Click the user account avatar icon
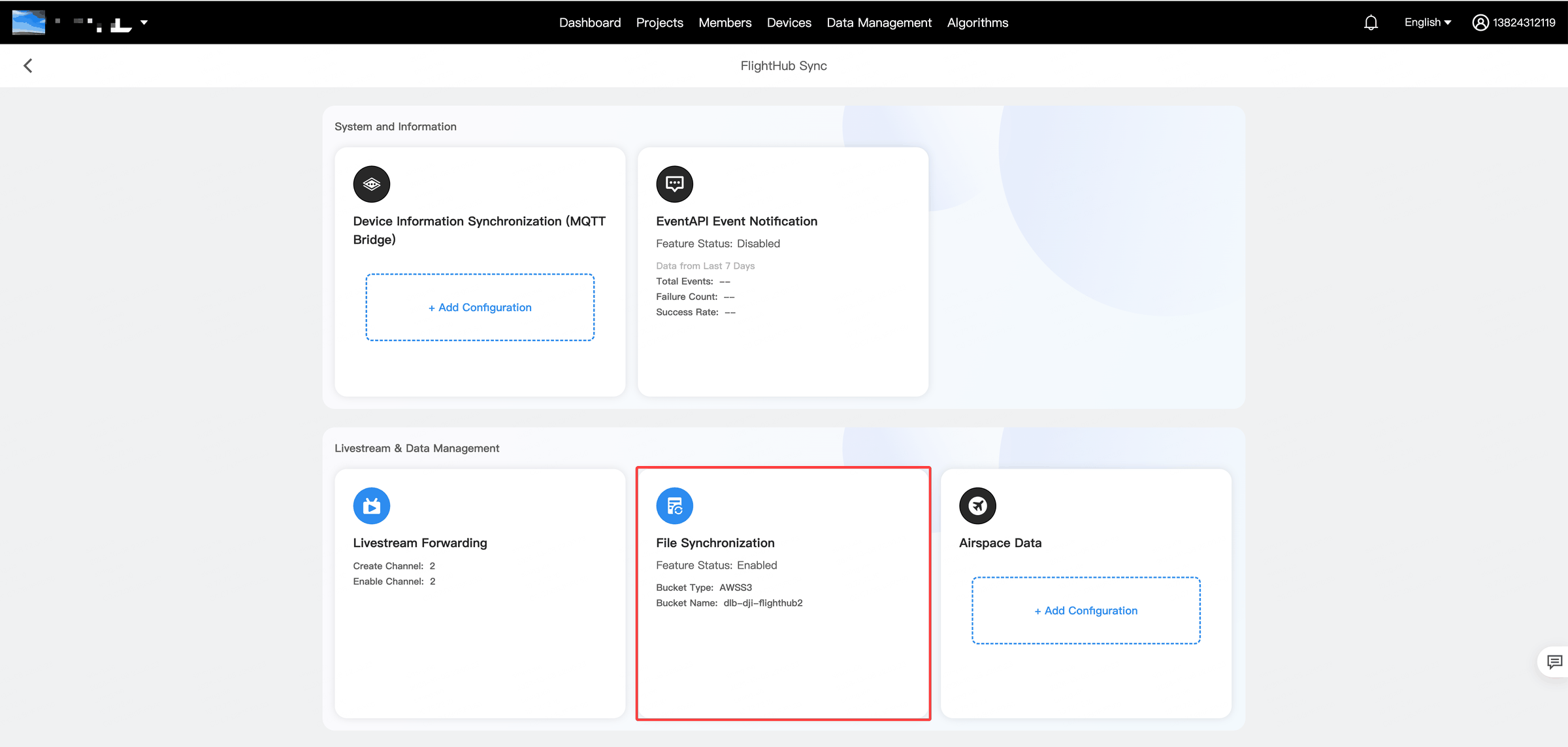Viewport: 1568px width, 747px height. click(1480, 22)
